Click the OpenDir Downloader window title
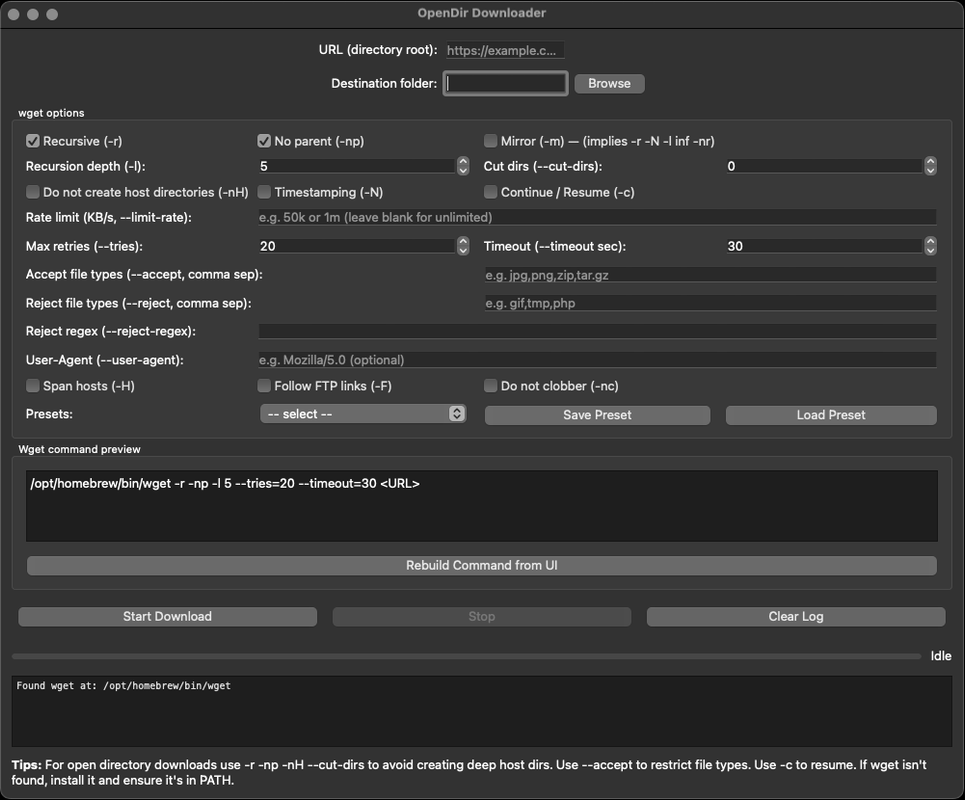The width and height of the screenshot is (965, 800). pyautogui.click(x=481, y=13)
